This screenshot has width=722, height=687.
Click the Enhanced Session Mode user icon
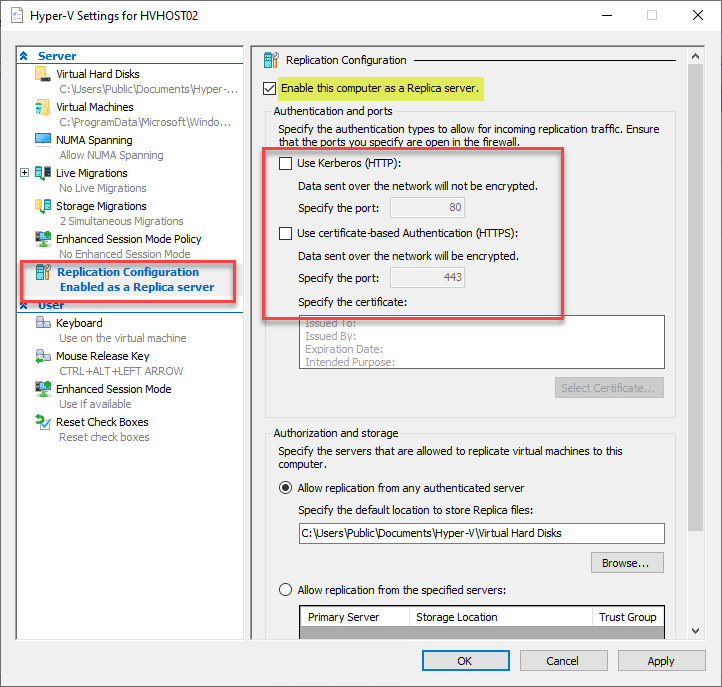43,389
